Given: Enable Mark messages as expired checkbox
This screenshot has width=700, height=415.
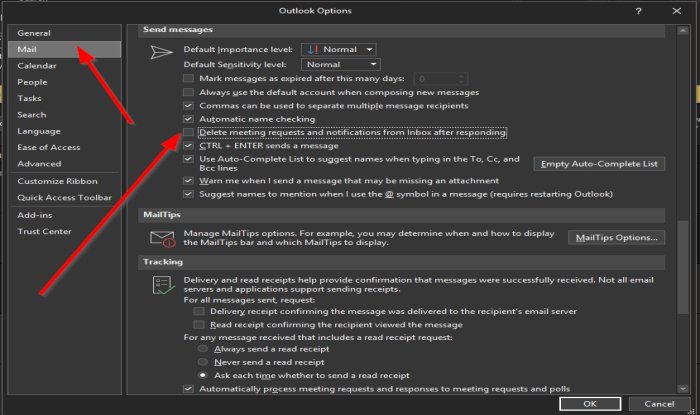Looking at the screenshot, I should click(188, 79).
